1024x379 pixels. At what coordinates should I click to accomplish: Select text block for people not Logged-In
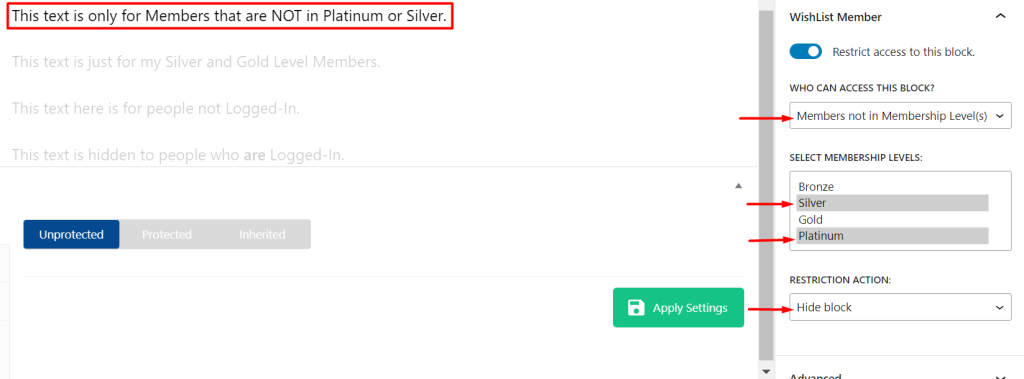[155, 108]
